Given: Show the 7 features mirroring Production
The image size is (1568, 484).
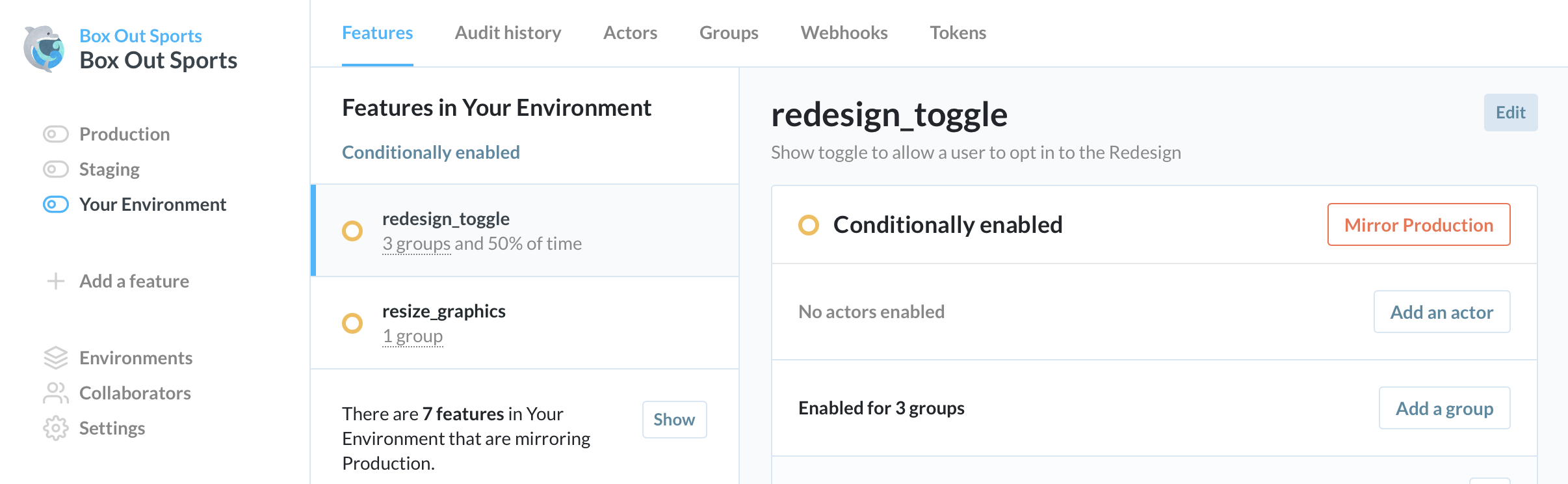Looking at the screenshot, I should click(674, 420).
